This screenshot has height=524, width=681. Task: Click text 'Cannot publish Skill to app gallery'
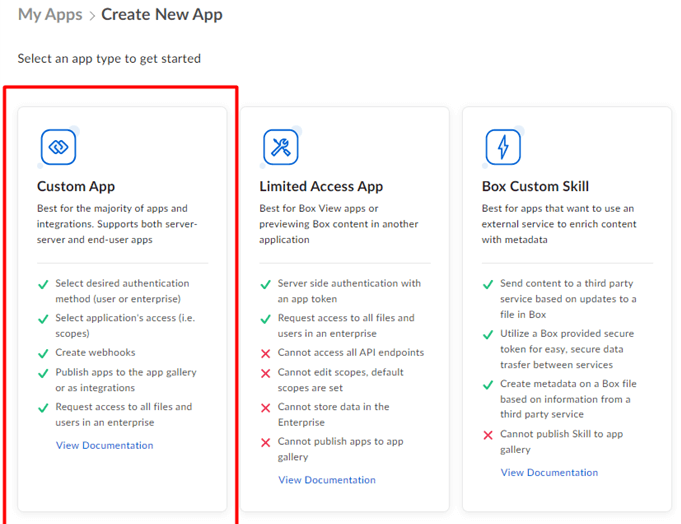(x=561, y=442)
